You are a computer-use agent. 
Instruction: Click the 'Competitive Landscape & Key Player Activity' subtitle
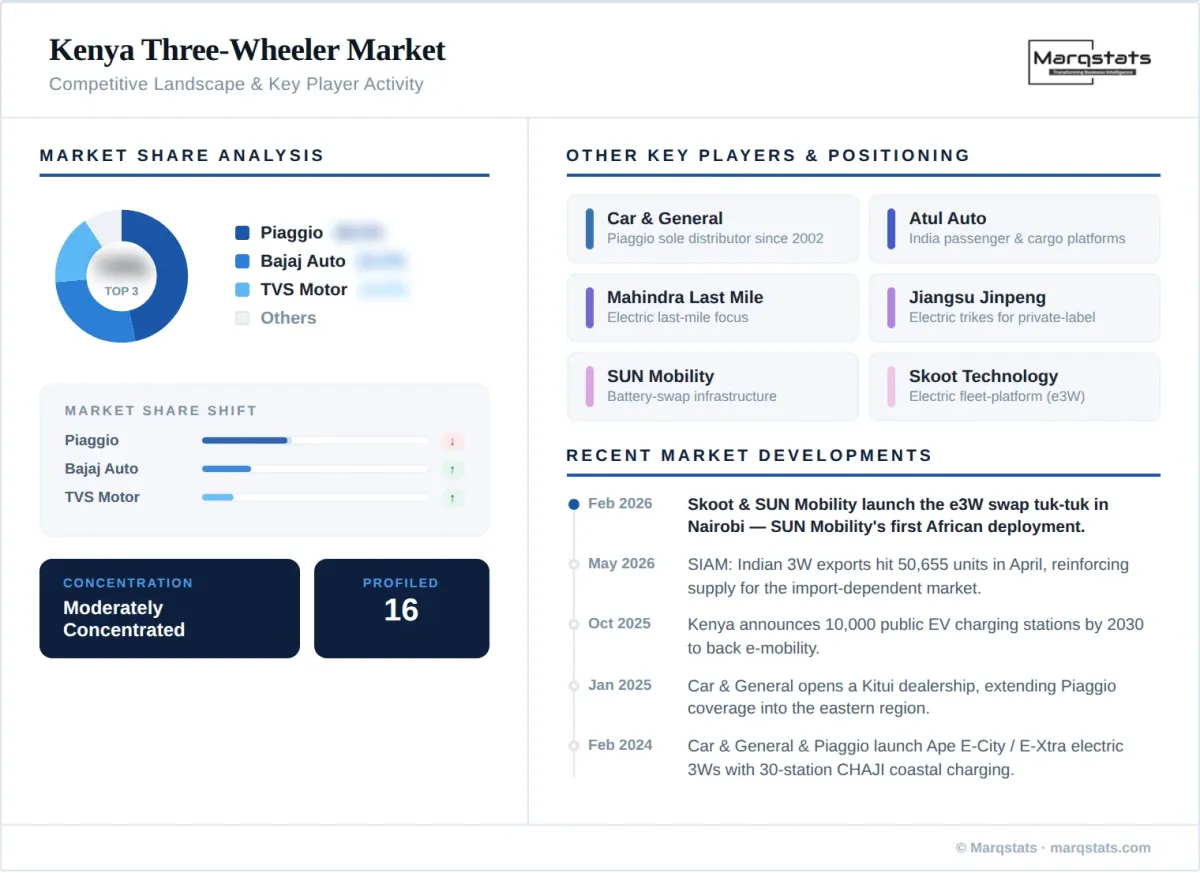(236, 84)
